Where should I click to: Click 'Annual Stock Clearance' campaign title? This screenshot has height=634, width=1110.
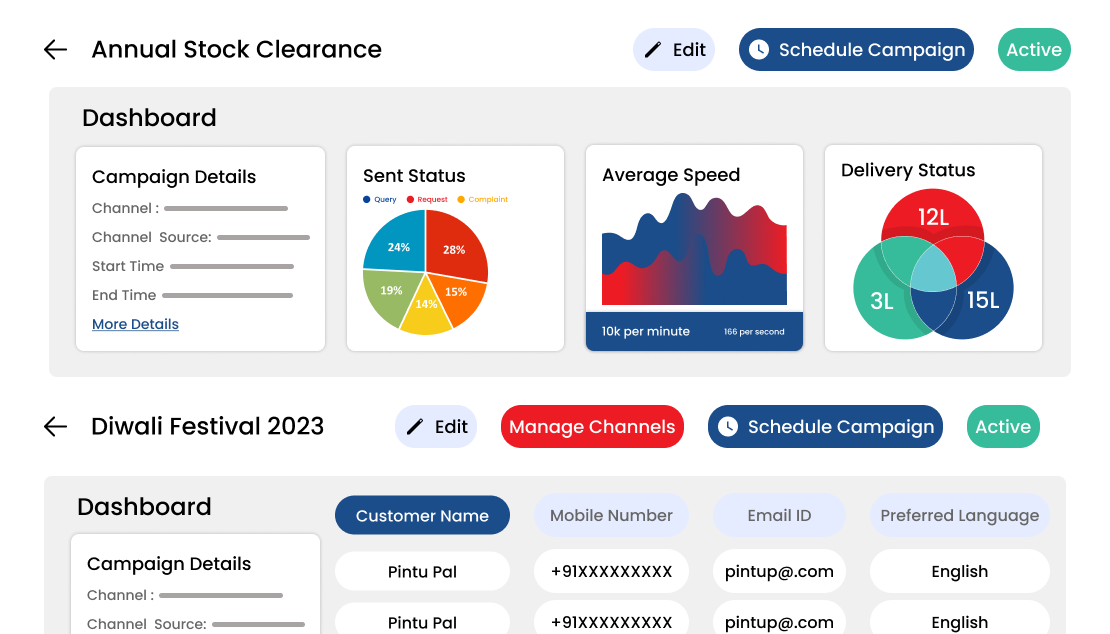tap(236, 50)
